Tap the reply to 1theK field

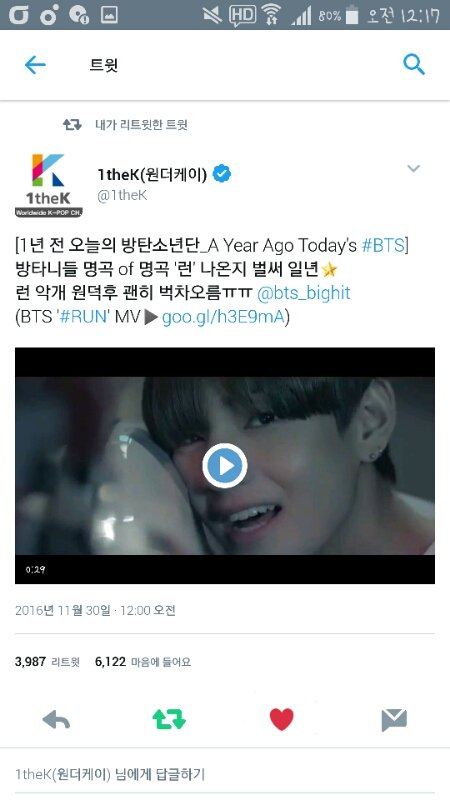[x=225, y=774]
